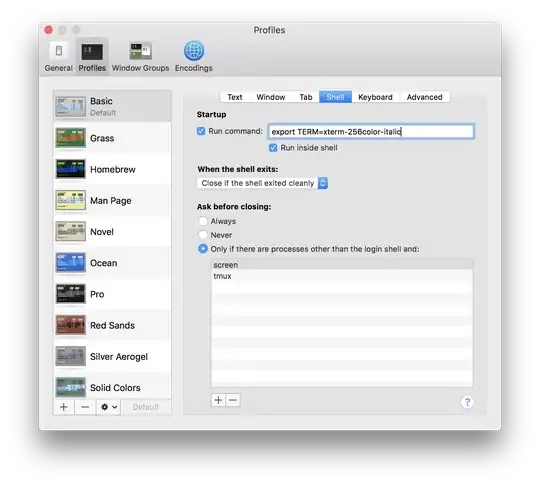Image resolution: width=540 pixels, height=486 pixels.
Task: Select the Never radio option
Action: coord(203,235)
